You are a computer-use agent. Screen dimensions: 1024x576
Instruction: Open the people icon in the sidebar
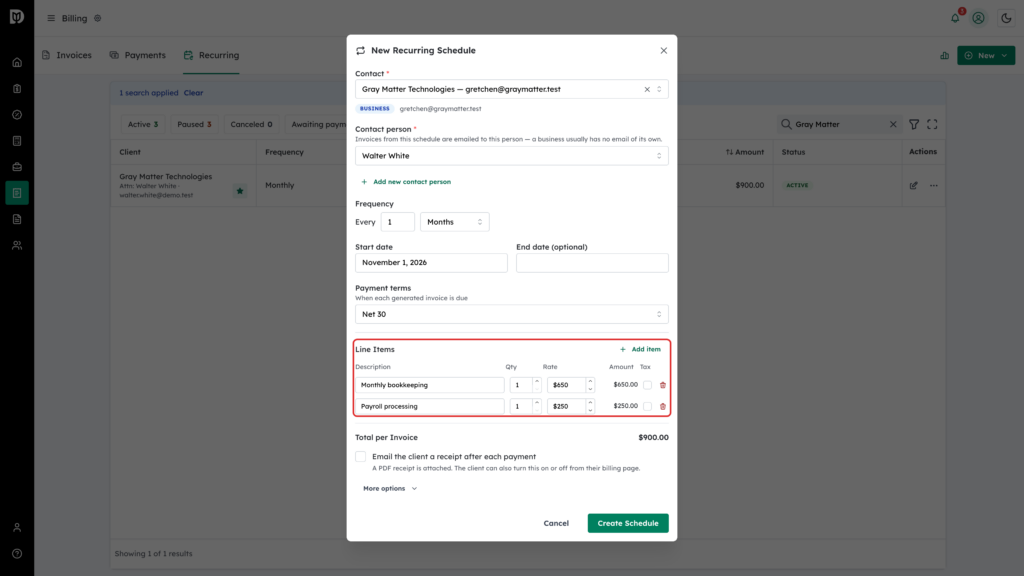[17, 246]
